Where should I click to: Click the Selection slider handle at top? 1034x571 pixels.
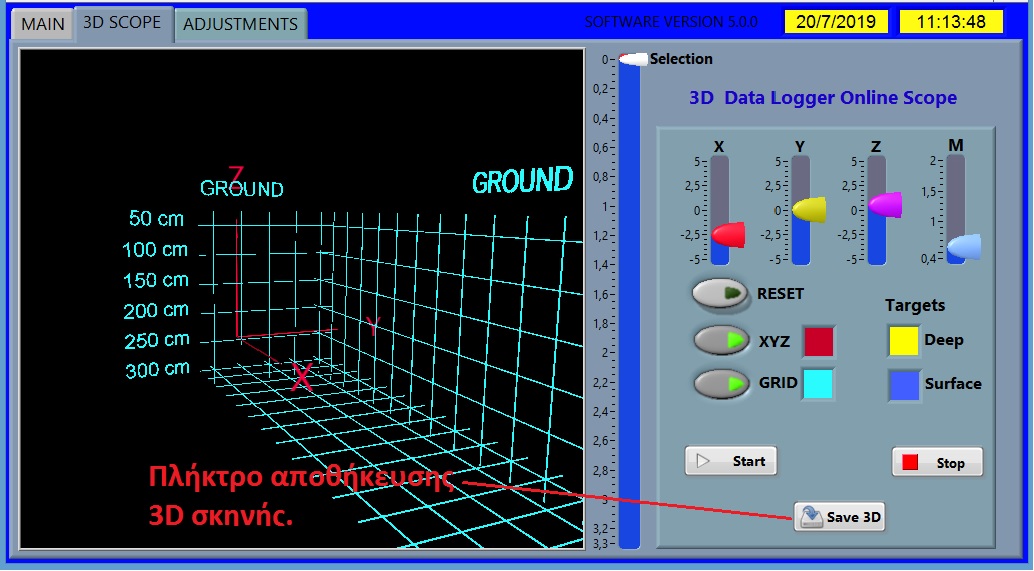631,59
